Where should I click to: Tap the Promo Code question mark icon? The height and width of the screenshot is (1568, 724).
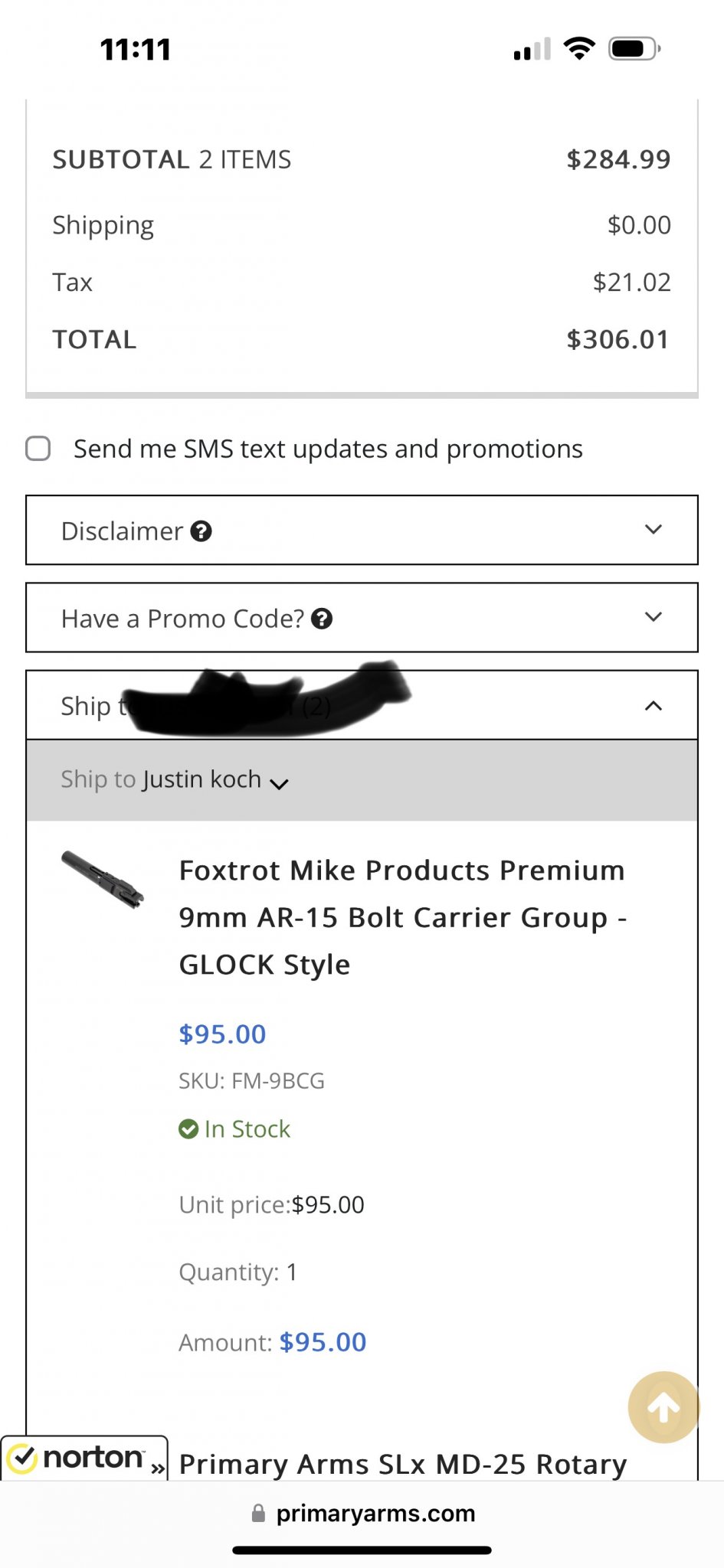tap(322, 619)
